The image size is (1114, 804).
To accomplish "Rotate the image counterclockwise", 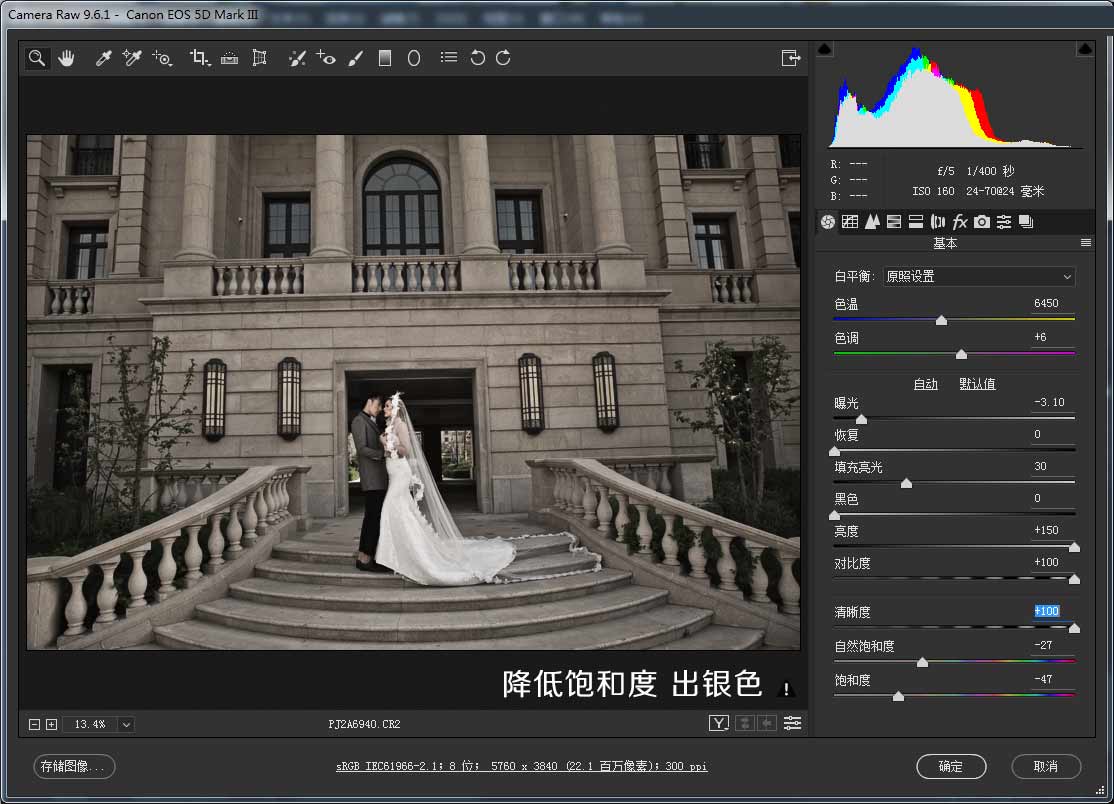I will pyautogui.click(x=478, y=58).
